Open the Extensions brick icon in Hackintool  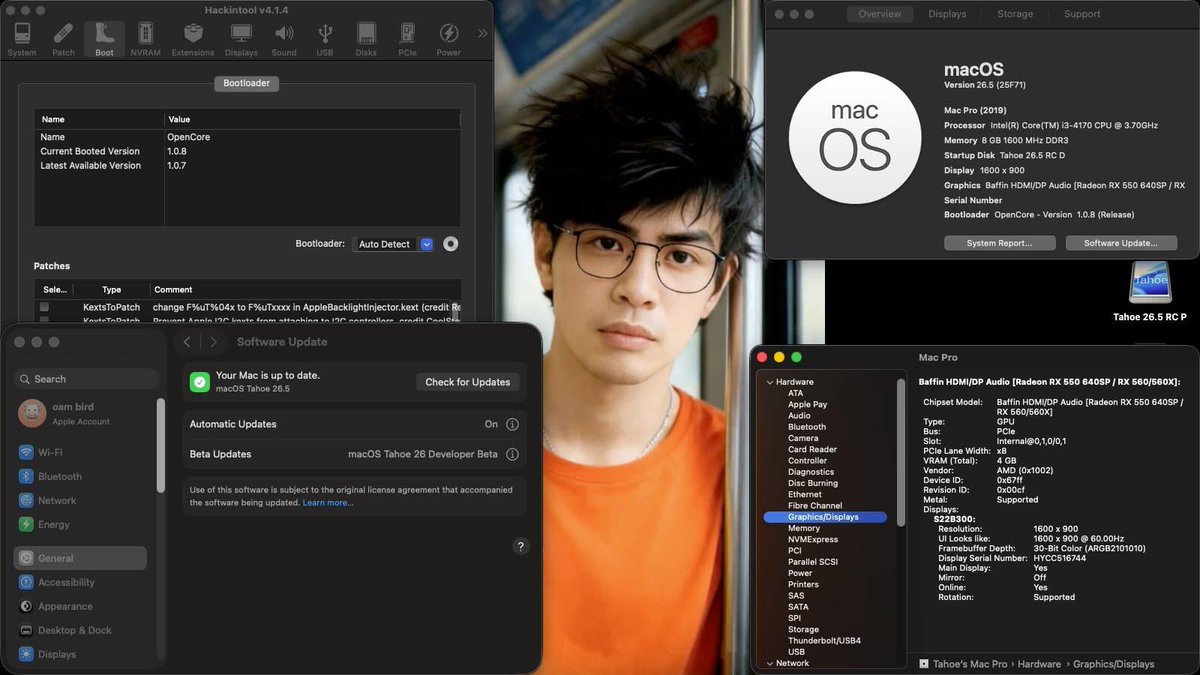point(192,39)
